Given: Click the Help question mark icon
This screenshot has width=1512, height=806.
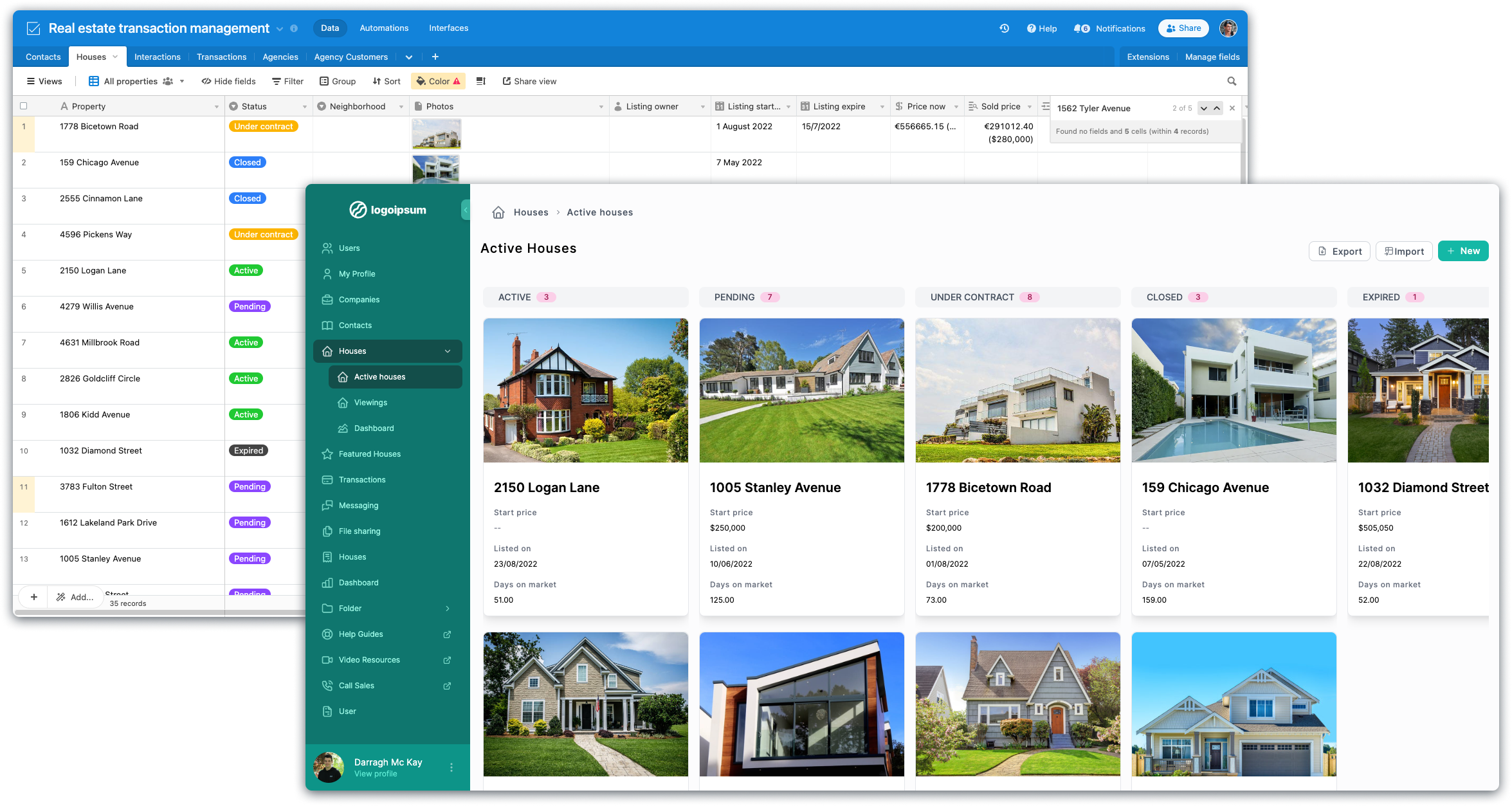Looking at the screenshot, I should (1030, 28).
